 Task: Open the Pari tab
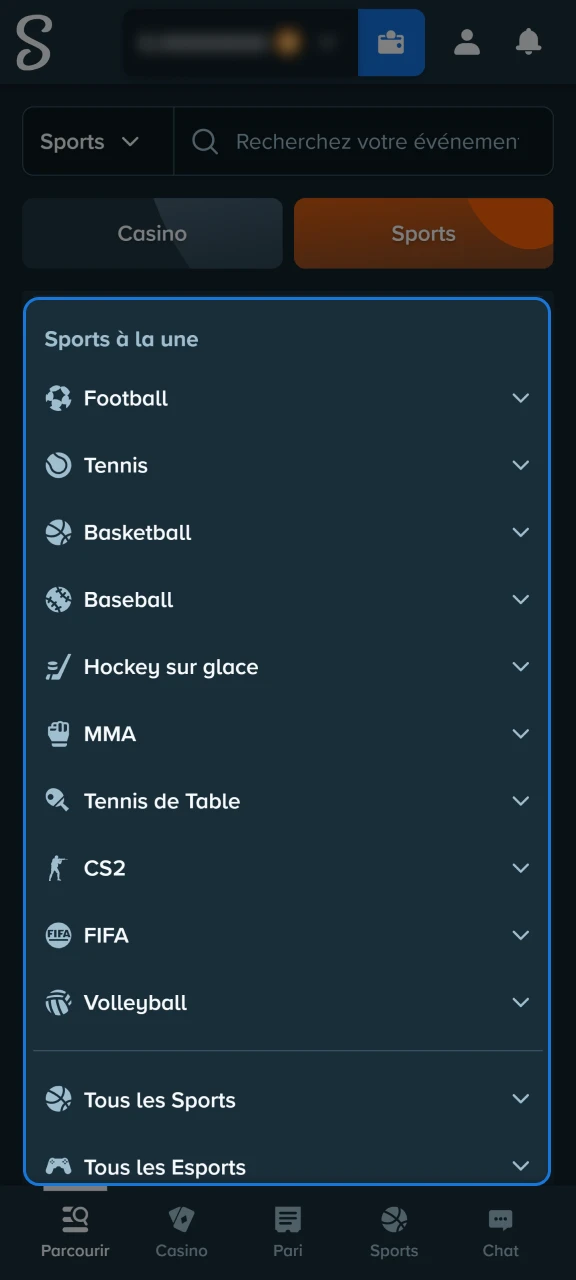tap(287, 1230)
